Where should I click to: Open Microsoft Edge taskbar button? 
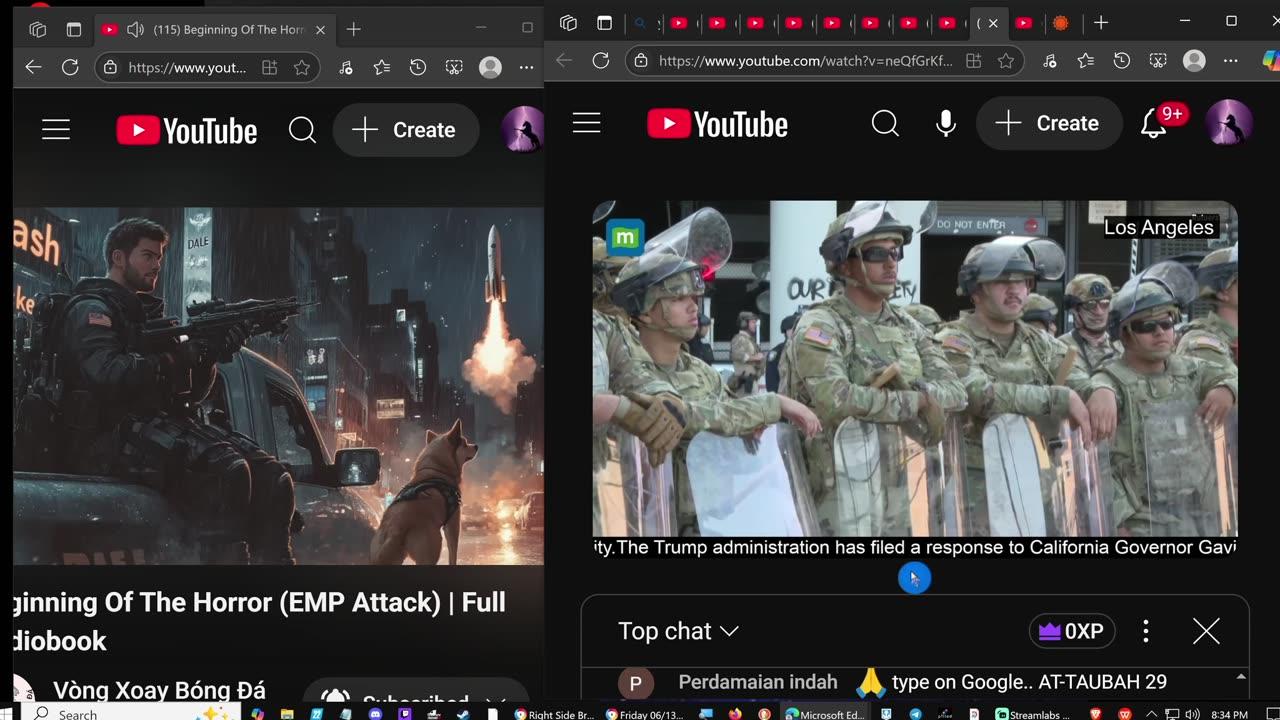826,714
